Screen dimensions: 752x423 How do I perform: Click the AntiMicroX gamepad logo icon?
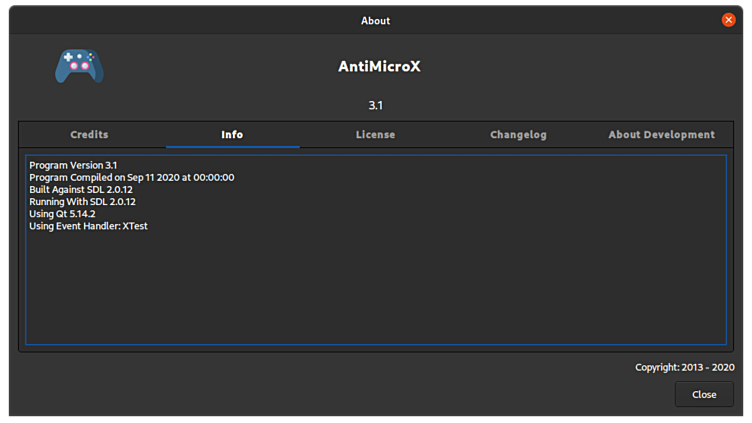79,66
